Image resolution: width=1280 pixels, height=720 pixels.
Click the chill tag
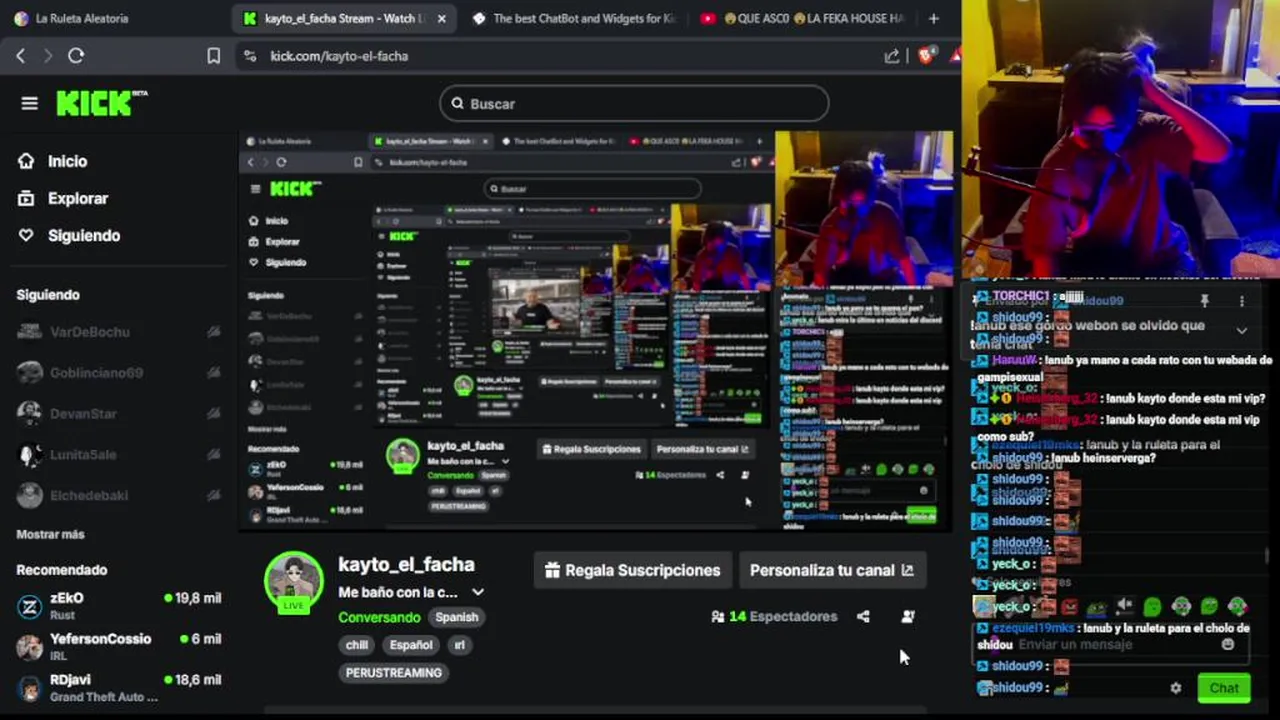tap(357, 645)
